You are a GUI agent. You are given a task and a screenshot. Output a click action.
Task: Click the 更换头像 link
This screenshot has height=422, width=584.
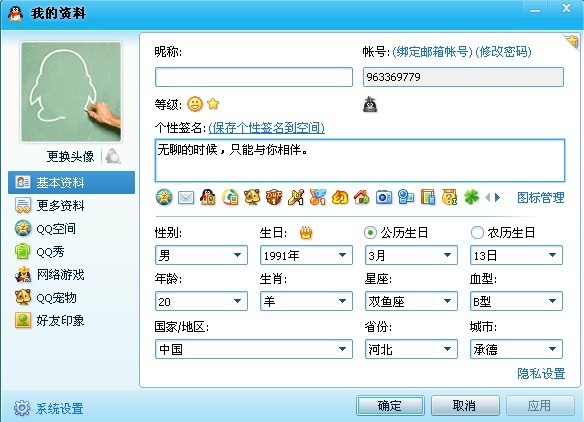(70, 156)
